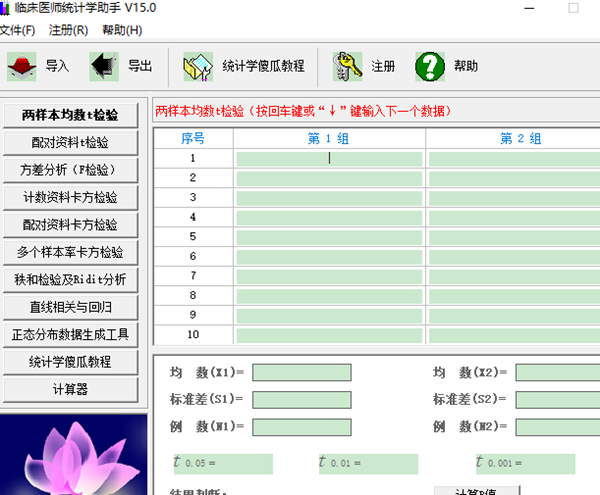Click row 10 cell of 第 2 组

point(514,335)
